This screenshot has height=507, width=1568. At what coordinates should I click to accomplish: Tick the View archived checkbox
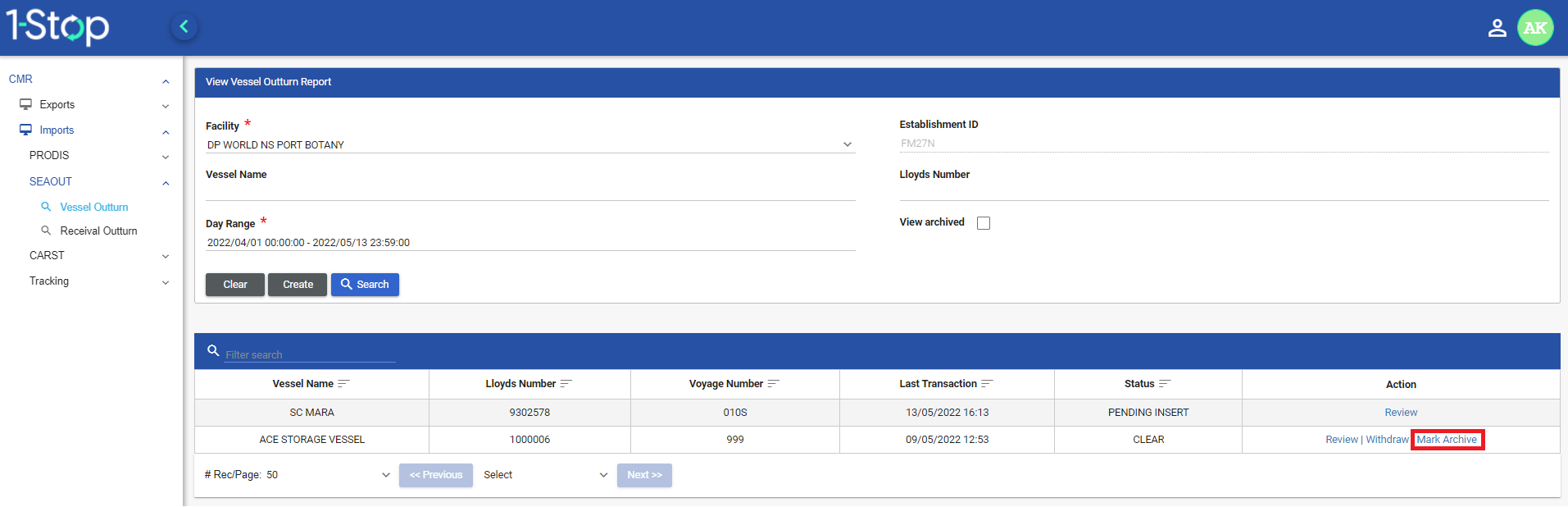click(984, 223)
